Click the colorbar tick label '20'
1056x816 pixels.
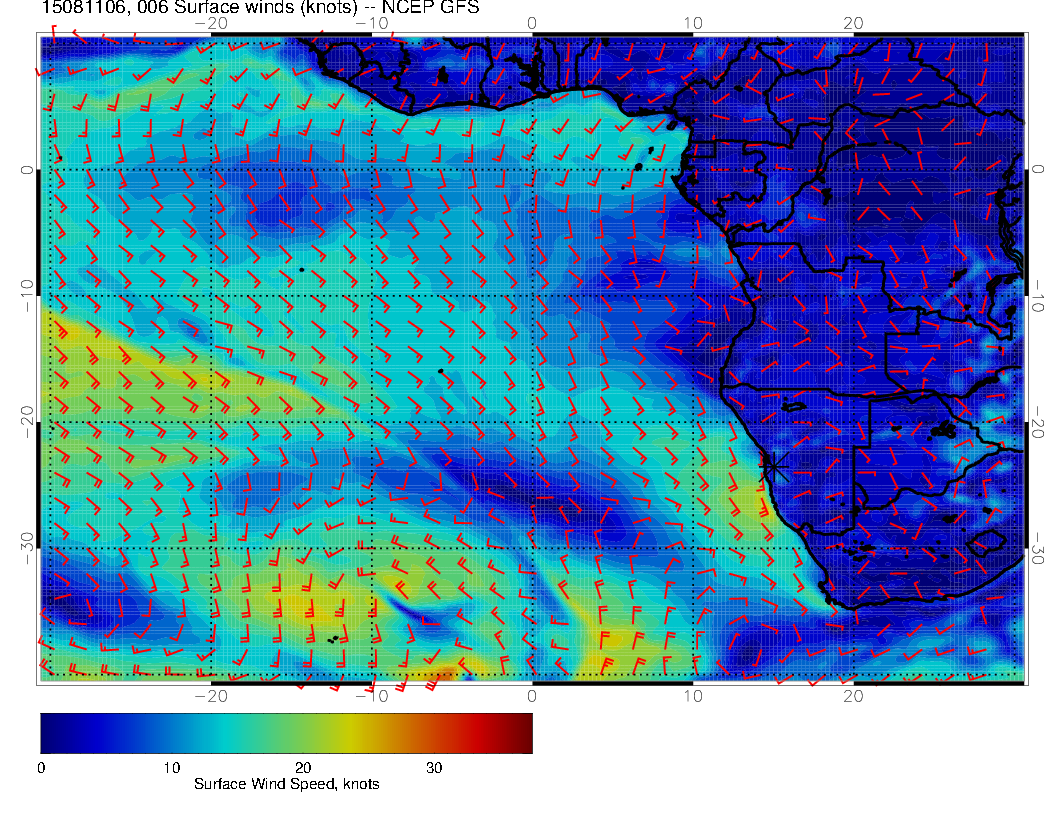coord(303,768)
